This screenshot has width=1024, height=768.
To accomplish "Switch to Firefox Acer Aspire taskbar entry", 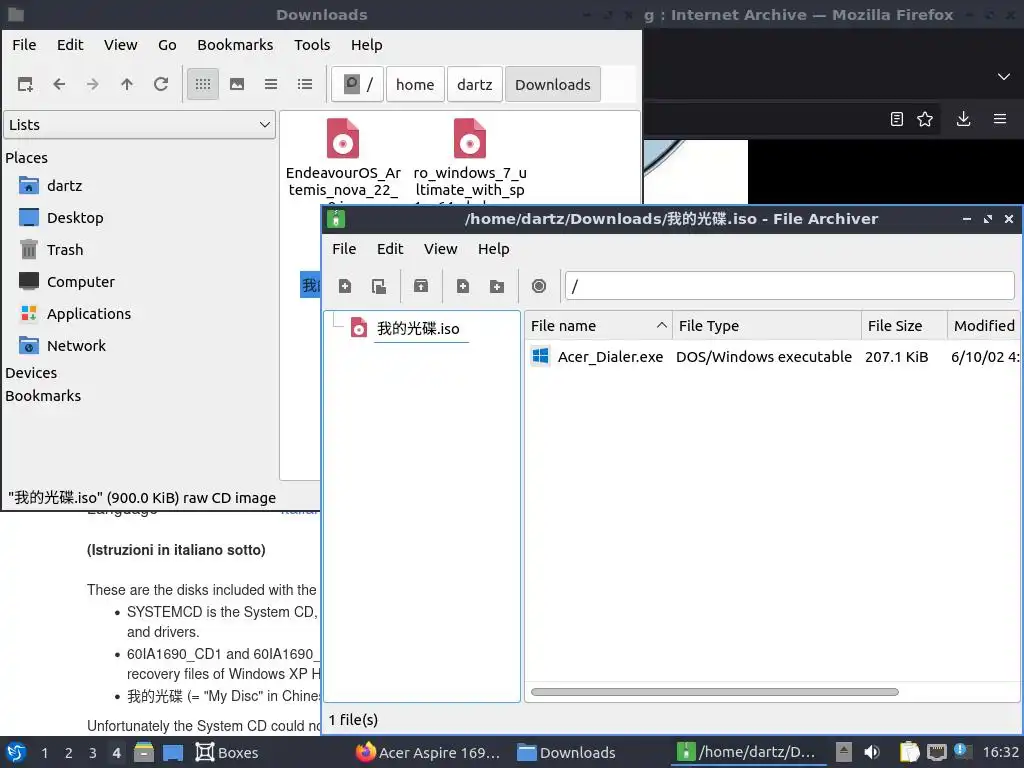I will point(428,752).
